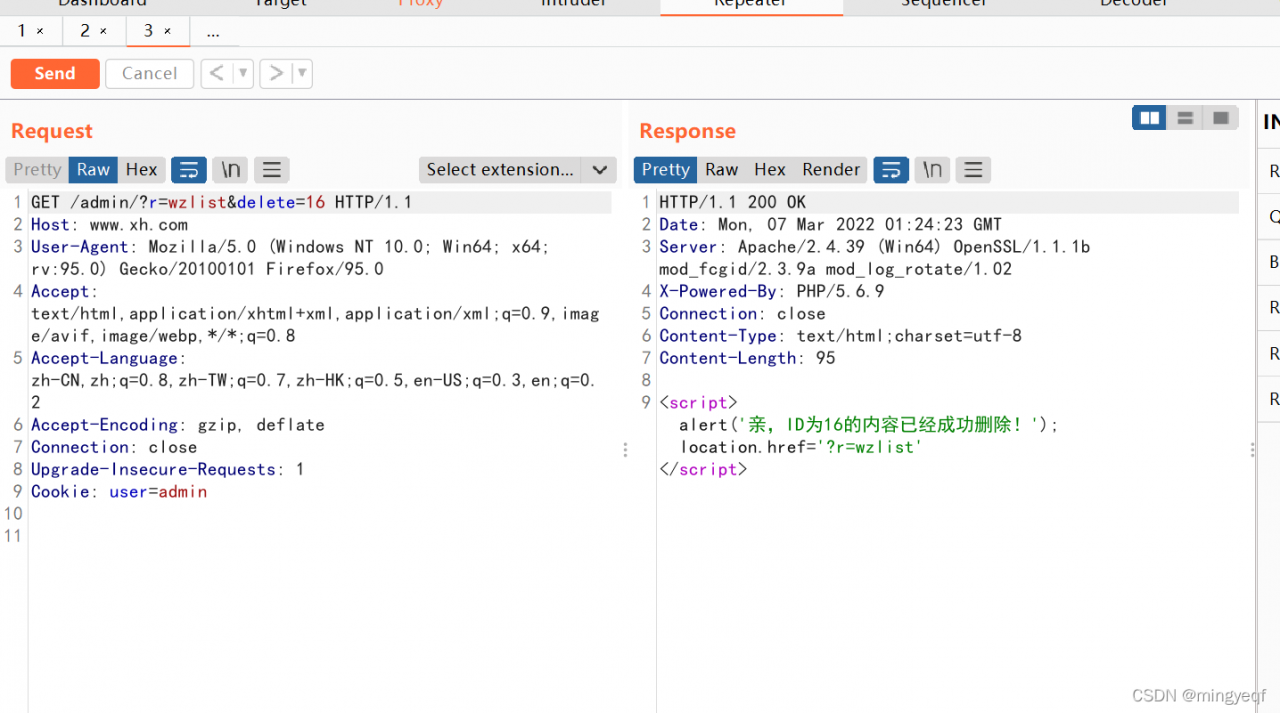
Task: Click the HTTP/1.1 200 OK status line
Action: pyautogui.click(x=732, y=203)
